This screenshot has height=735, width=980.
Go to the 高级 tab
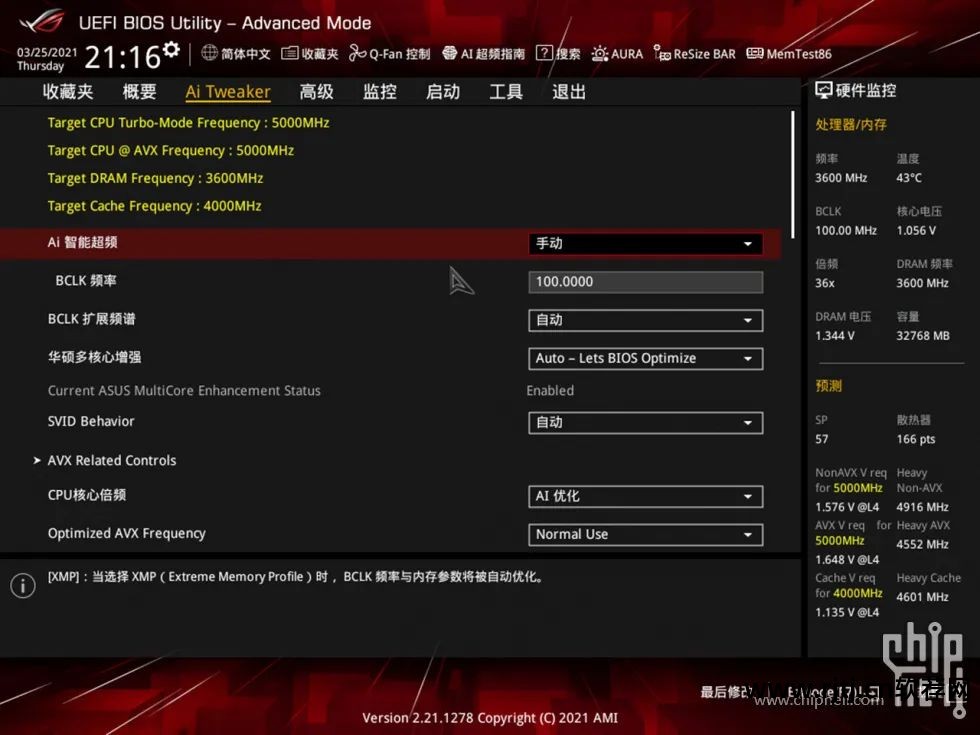click(x=316, y=92)
